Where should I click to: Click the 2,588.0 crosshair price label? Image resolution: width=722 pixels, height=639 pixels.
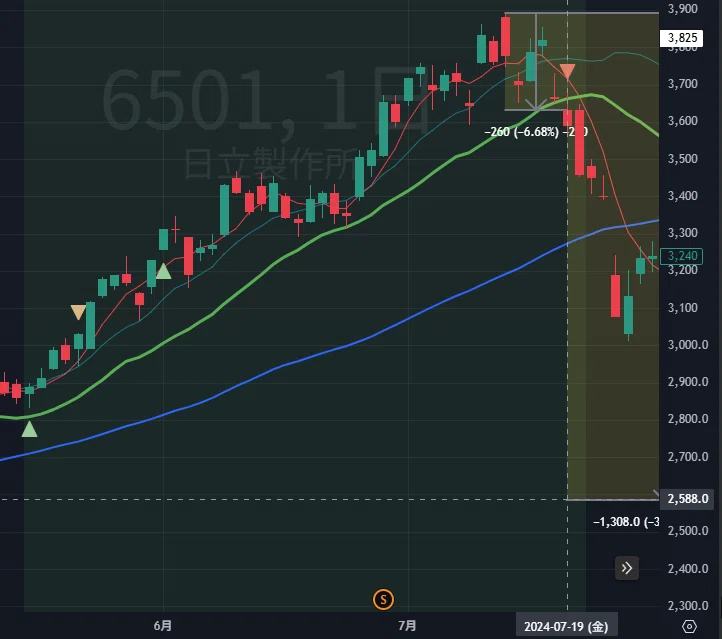pyautogui.click(x=687, y=499)
